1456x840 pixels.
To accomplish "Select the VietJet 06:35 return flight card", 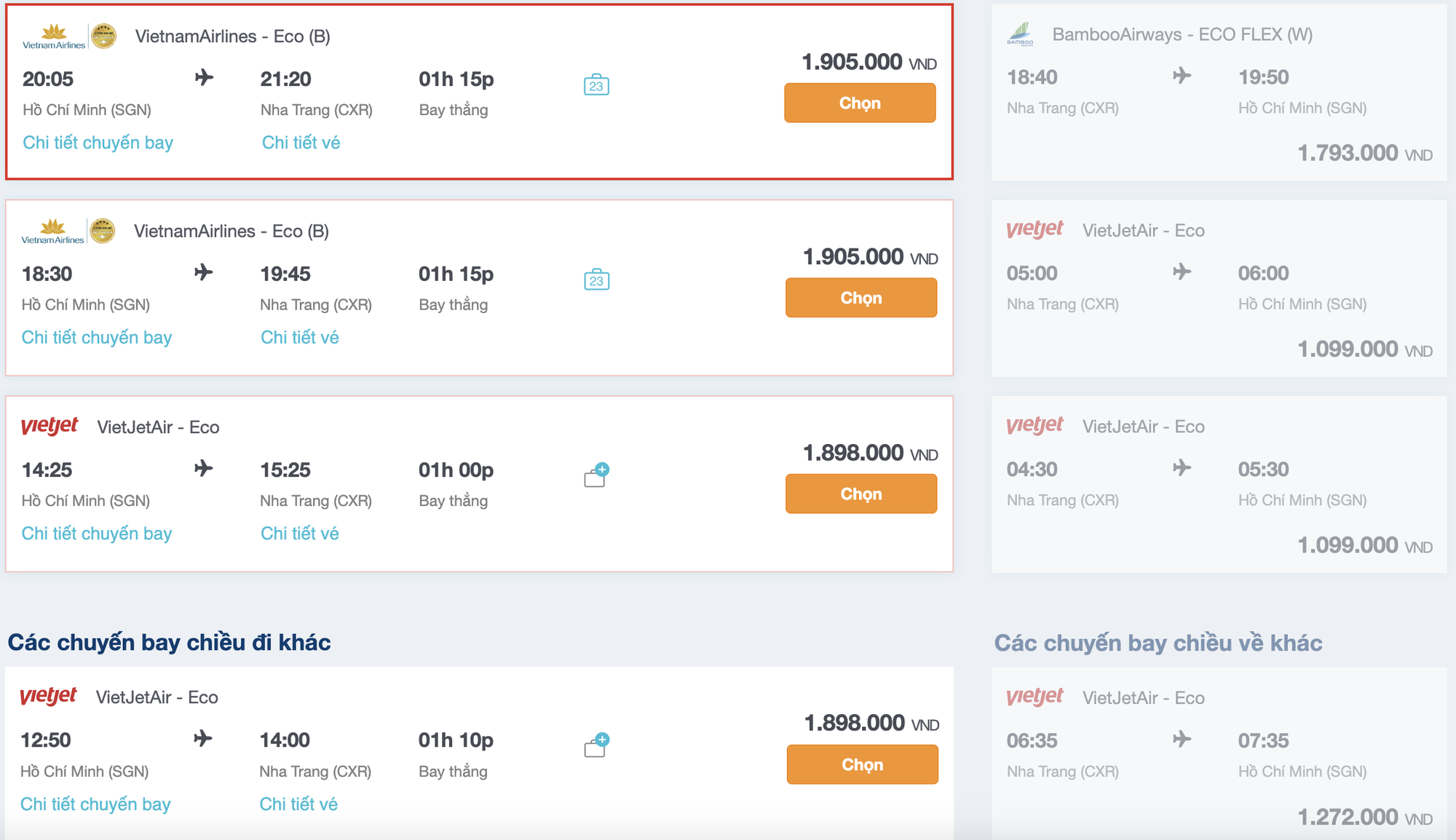I will pos(1219,753).
